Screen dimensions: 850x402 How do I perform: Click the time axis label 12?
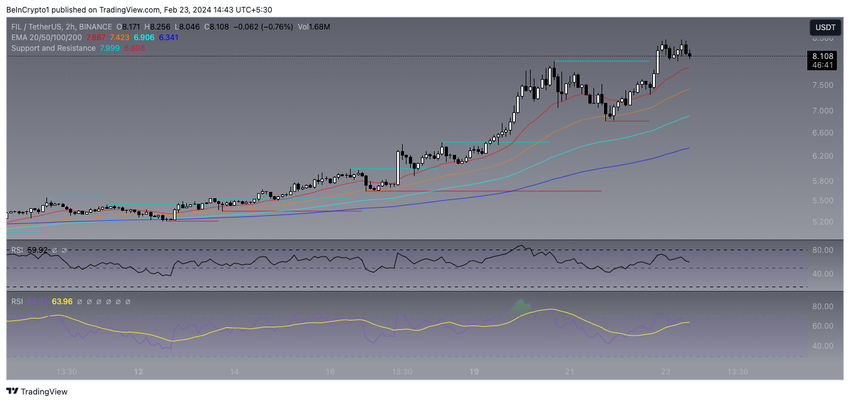140,371
